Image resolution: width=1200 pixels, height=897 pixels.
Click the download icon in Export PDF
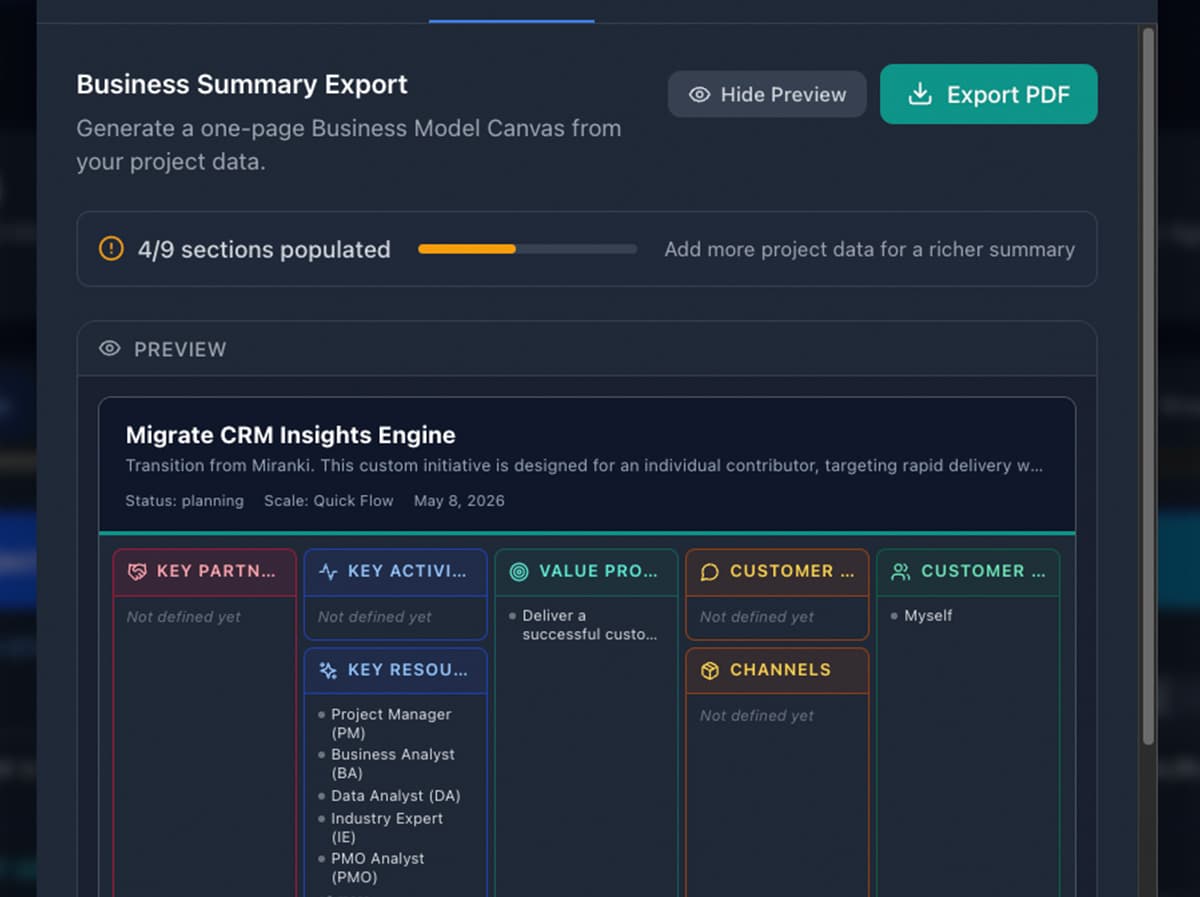[x=919, y=94]
